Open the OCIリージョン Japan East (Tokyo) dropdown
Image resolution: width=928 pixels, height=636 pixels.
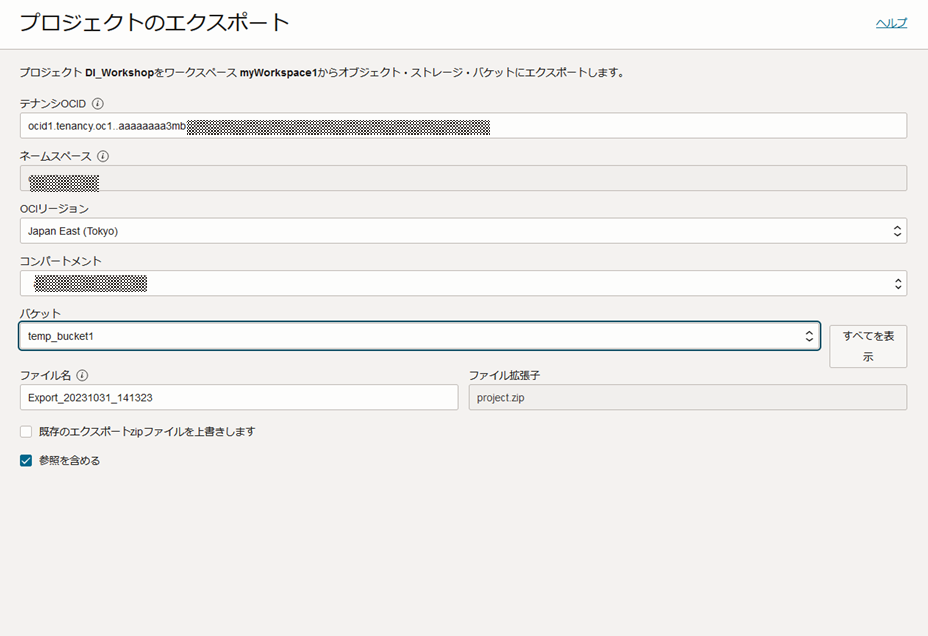(x=463, y=231)
